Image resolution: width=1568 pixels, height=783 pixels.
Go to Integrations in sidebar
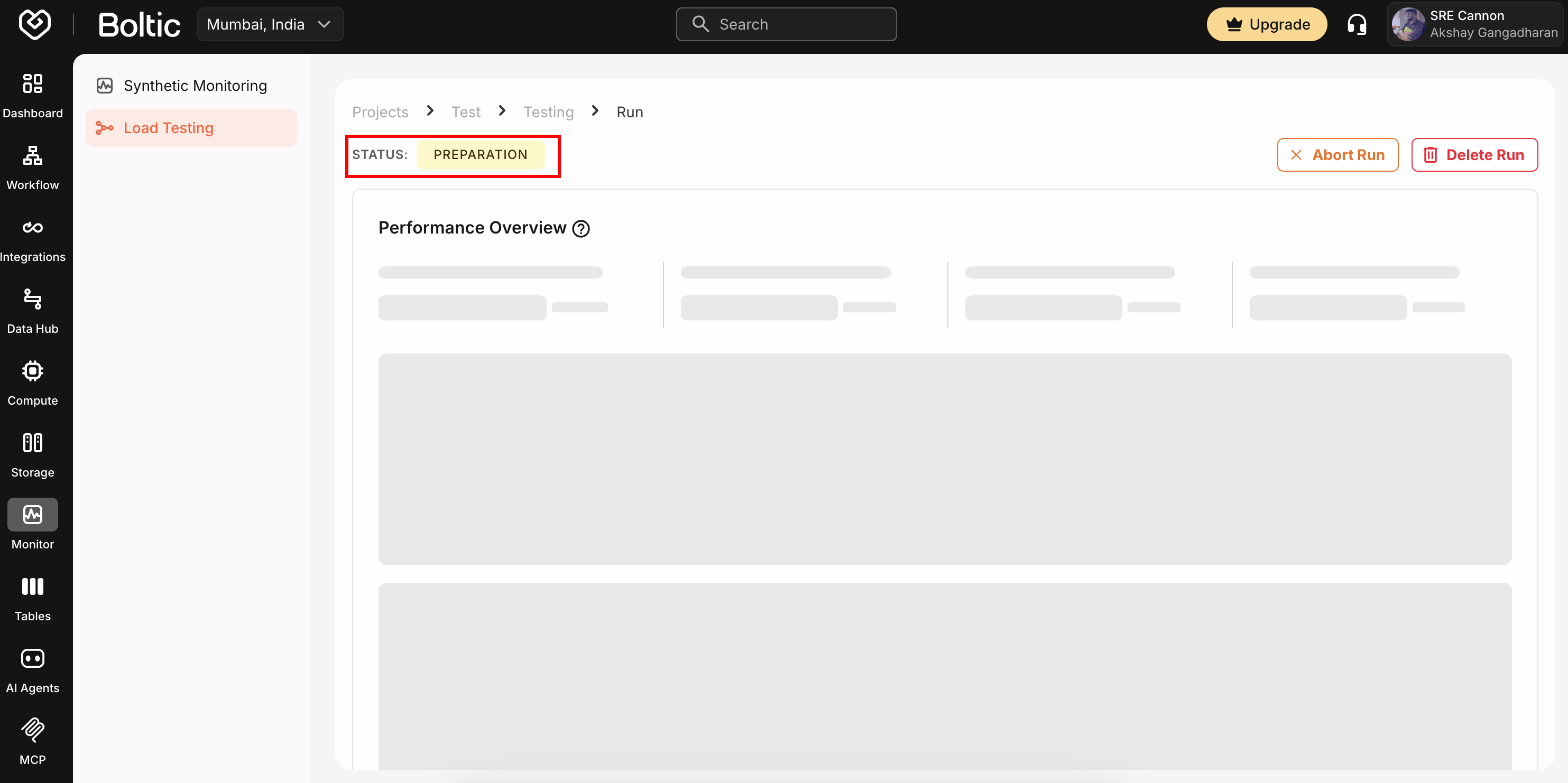(x=32, y=228)
